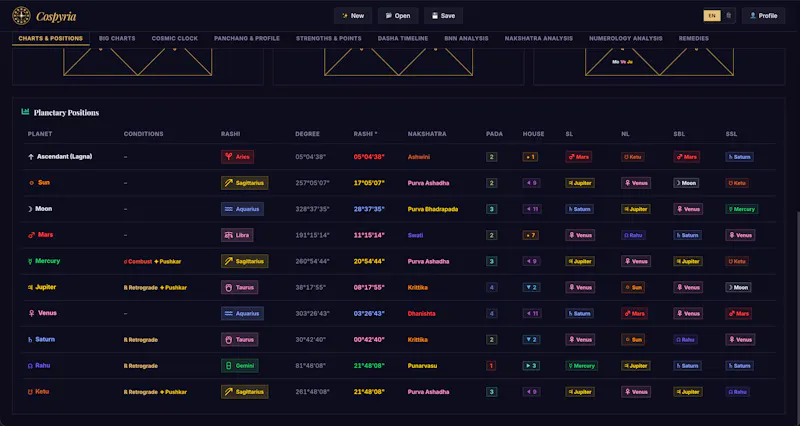Open the Numerology Analysis tab
This screenshot has height=426, width=800.
pos(626,38)
